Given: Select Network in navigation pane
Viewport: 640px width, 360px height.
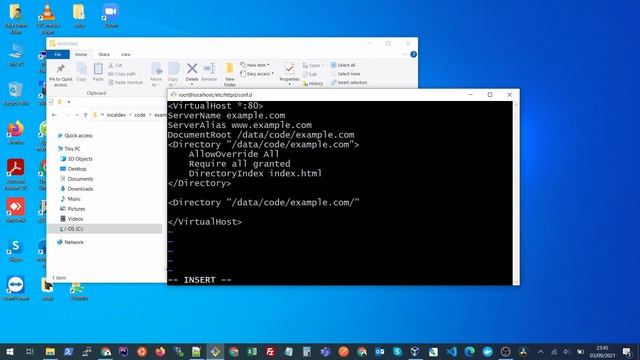Looking at the screenshot, I should [x=70, y=242].
